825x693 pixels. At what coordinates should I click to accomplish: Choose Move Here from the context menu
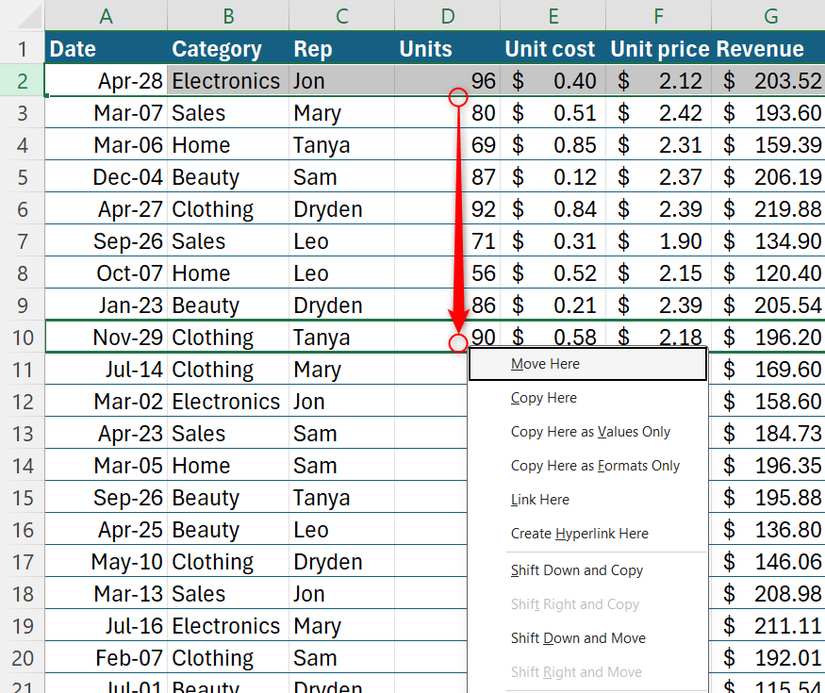pos(545,364)
